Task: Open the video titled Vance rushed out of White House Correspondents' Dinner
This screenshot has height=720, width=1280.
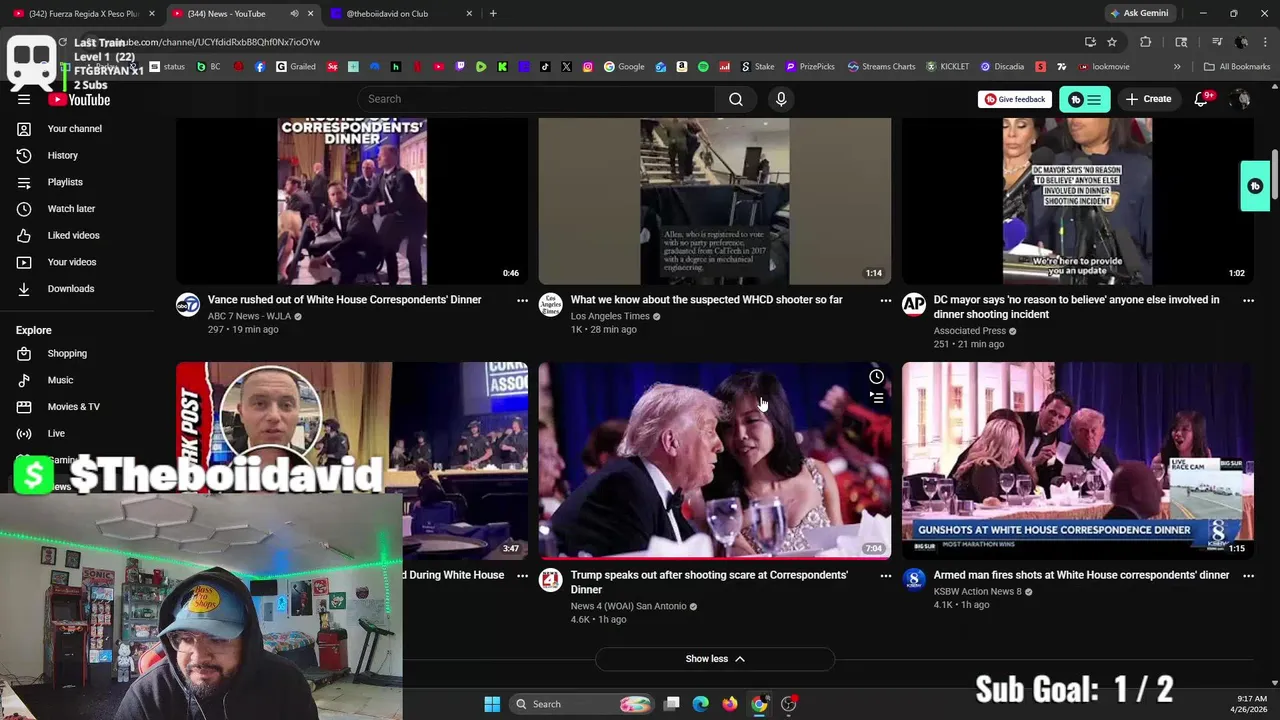Action: [x=344, y=300]
